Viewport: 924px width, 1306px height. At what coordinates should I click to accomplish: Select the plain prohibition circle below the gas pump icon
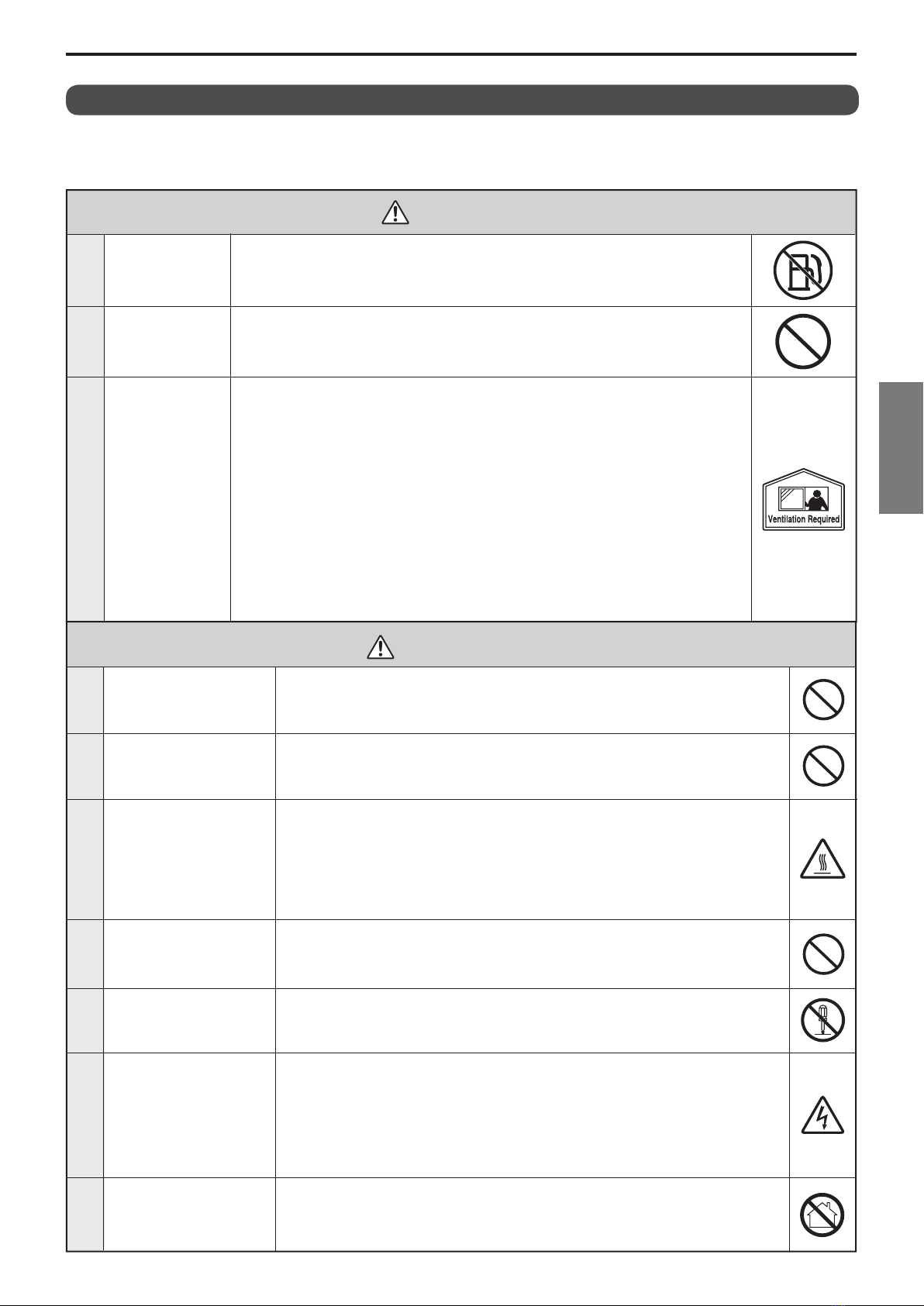click(803, 341)
